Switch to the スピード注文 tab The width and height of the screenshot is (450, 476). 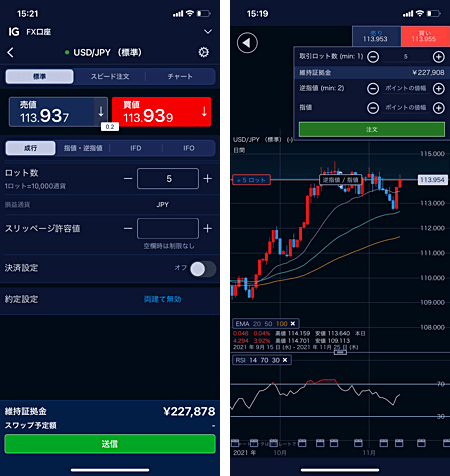coord(110,76)
